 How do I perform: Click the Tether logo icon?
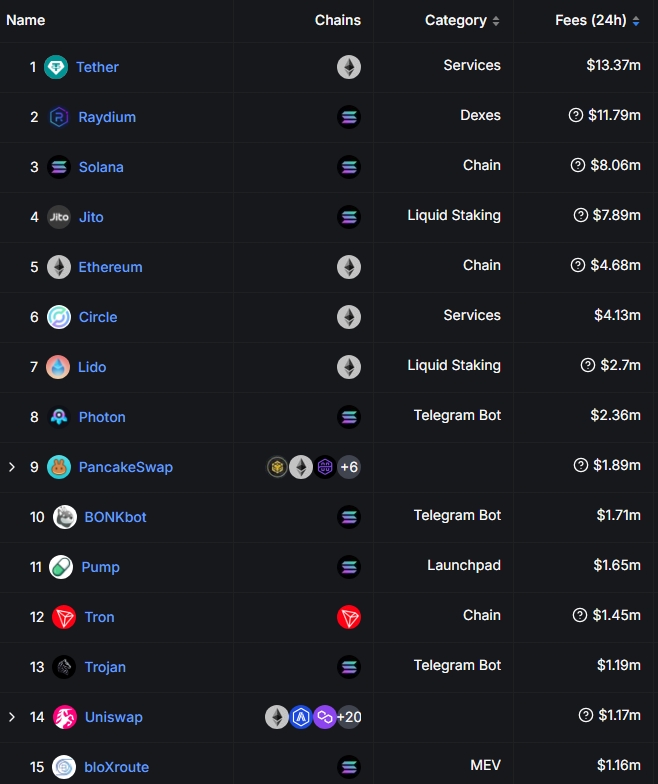(56, 67)
